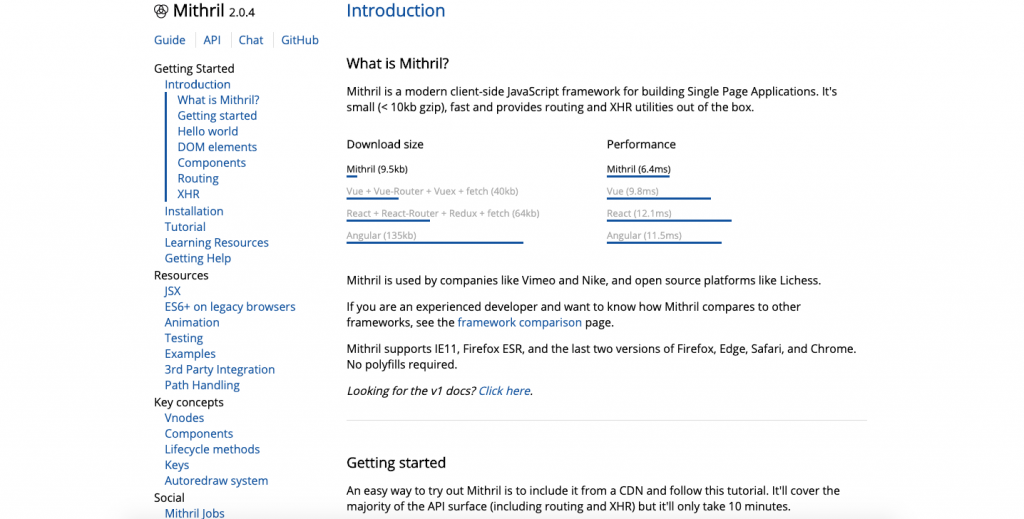The image size is (1024, 519).
Task: Go to 'Getting started' sidebar sublink
Action: 217,116
